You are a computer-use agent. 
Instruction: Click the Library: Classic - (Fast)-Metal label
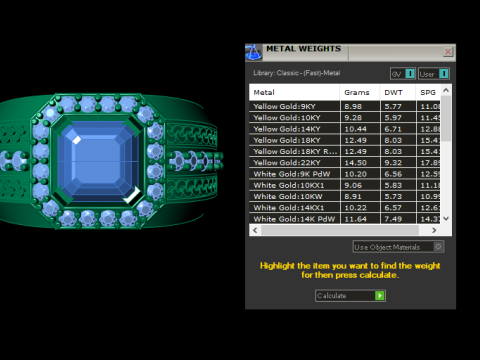(x=296, y=73)
